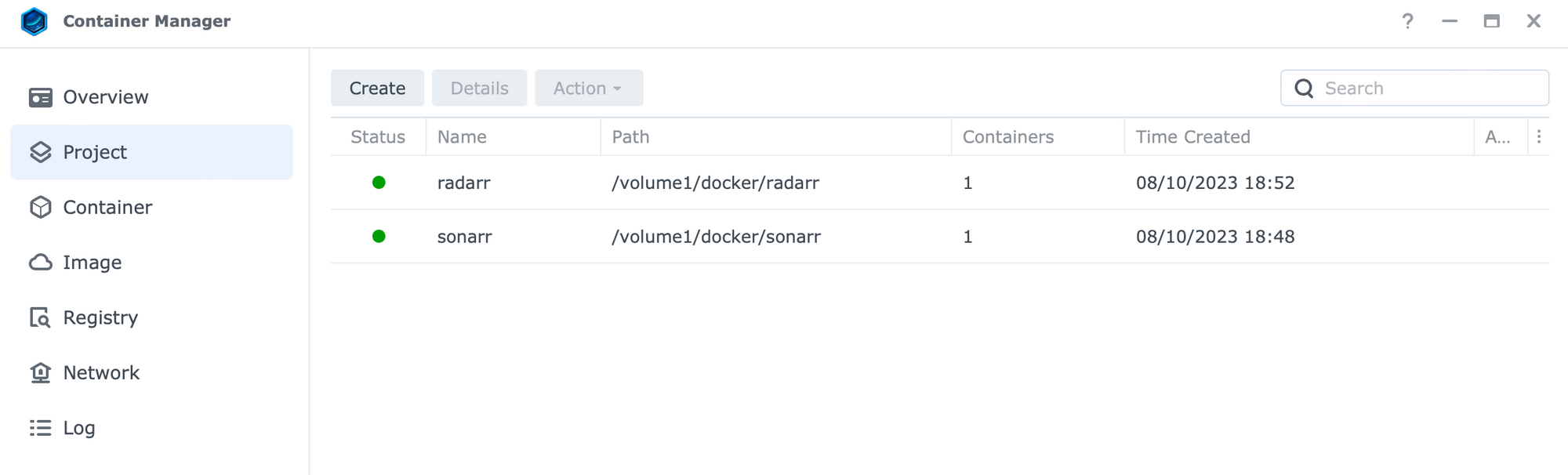Click the help question mark icon
Viewport: 1568px width, 475px height.
click(1407, 21)
